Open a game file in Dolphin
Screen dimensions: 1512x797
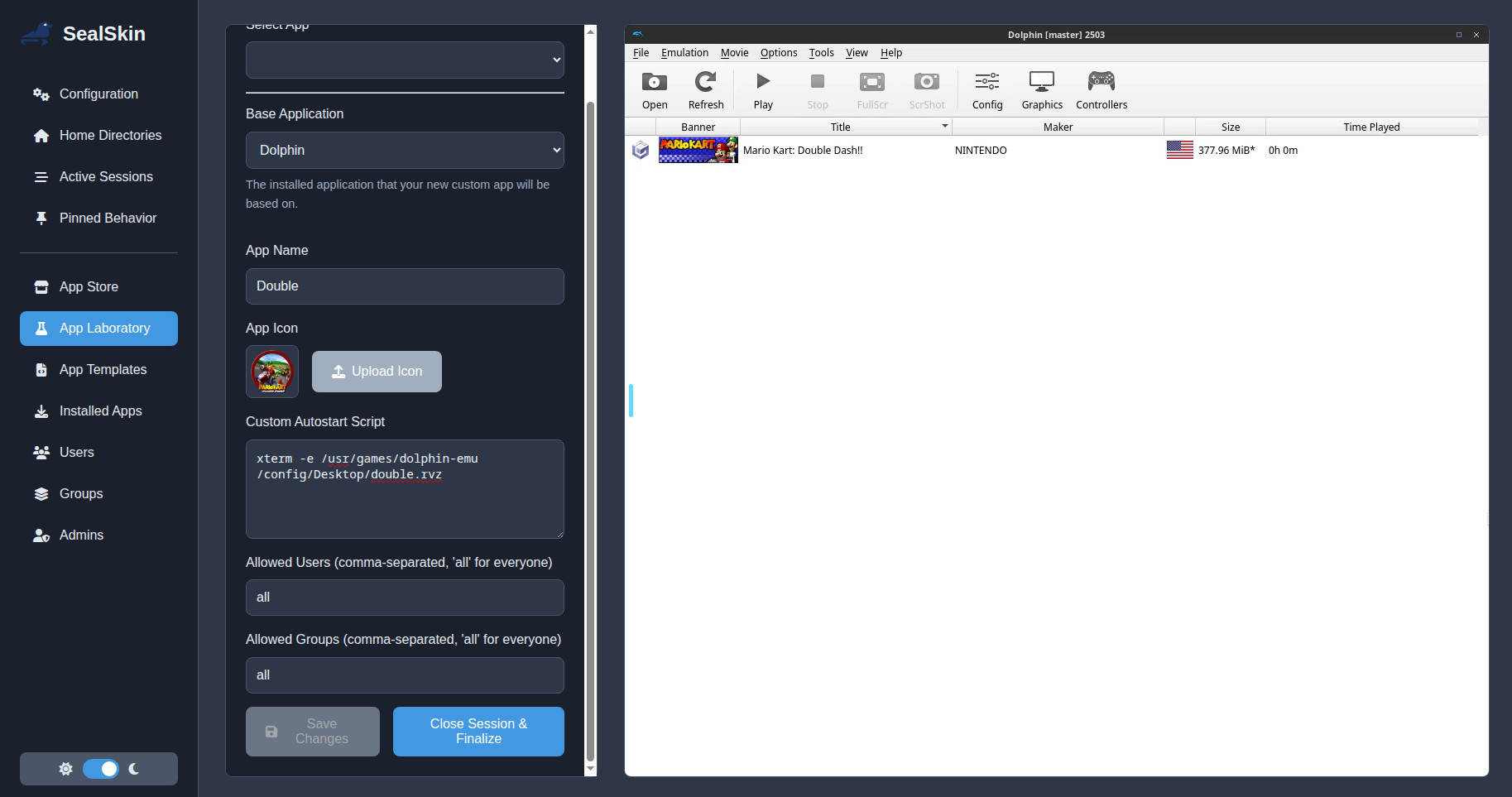(654, 89)
